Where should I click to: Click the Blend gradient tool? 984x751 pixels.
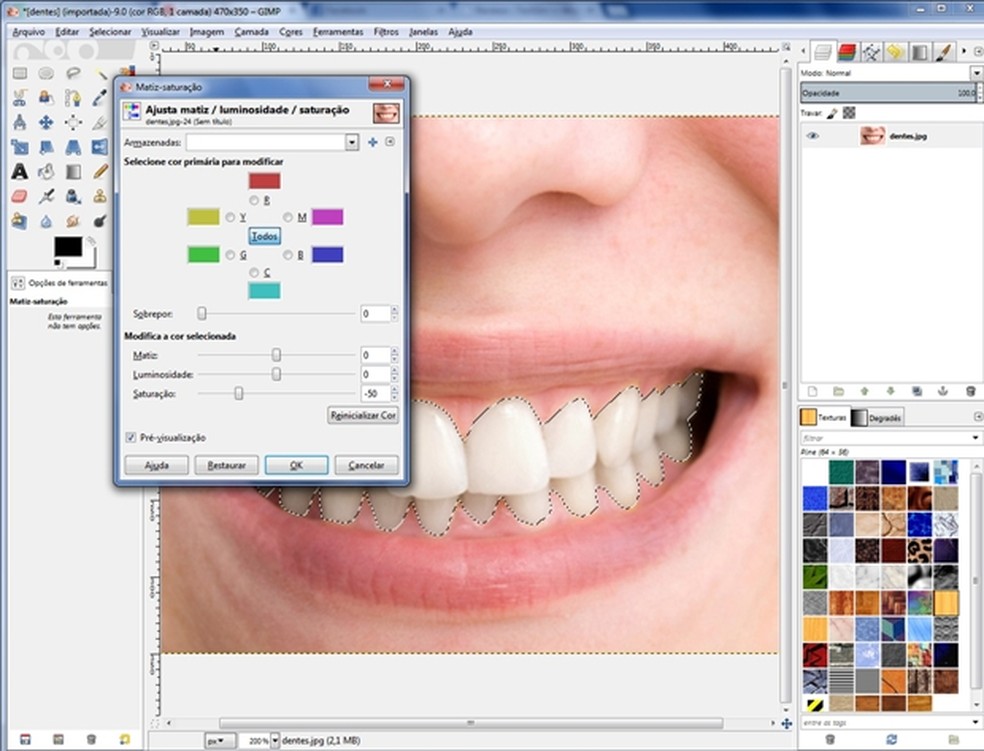73,171
